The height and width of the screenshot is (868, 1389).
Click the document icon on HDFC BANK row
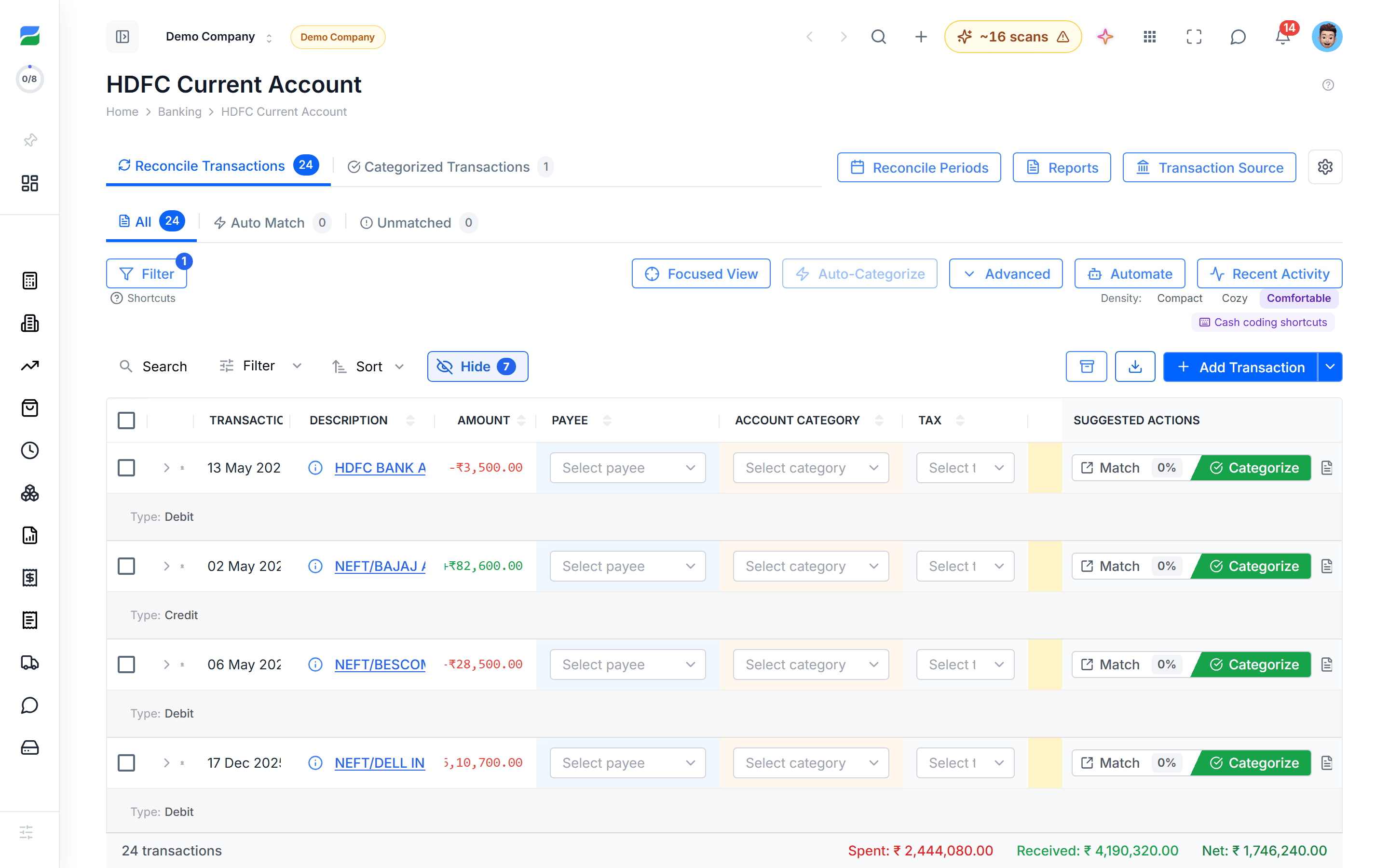tap(1326, 468)
